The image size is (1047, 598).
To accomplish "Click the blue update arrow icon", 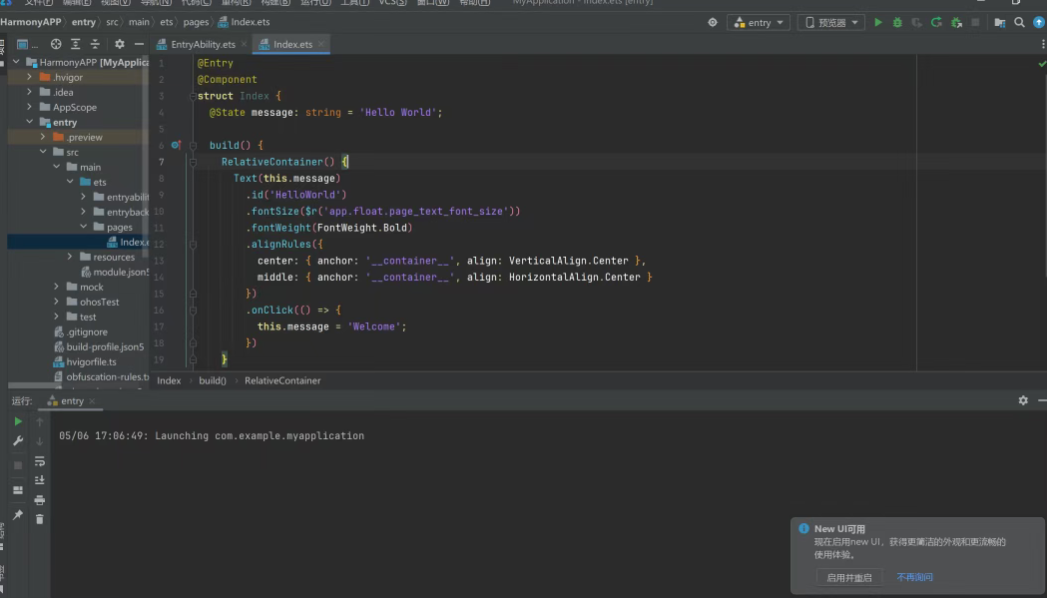I will [x=1038, y=22].
